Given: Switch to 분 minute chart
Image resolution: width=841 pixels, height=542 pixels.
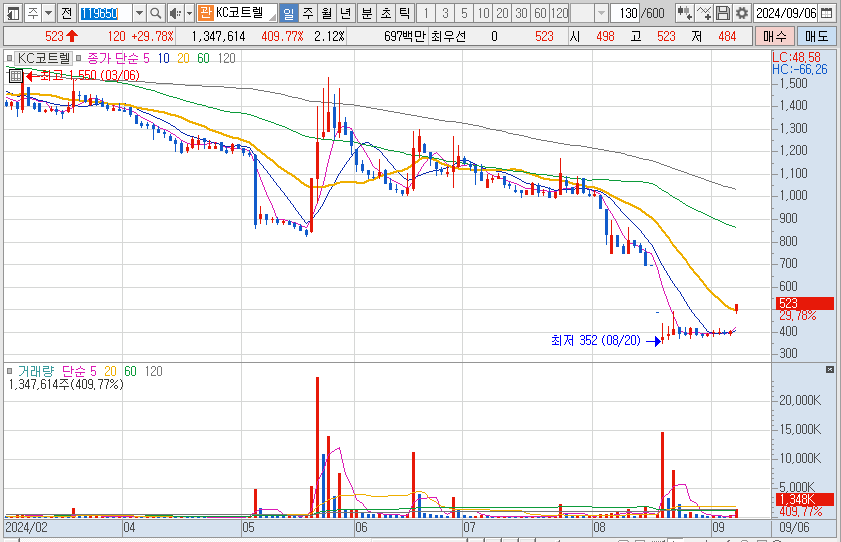Looking at the screenshot, I should [367, 13].
